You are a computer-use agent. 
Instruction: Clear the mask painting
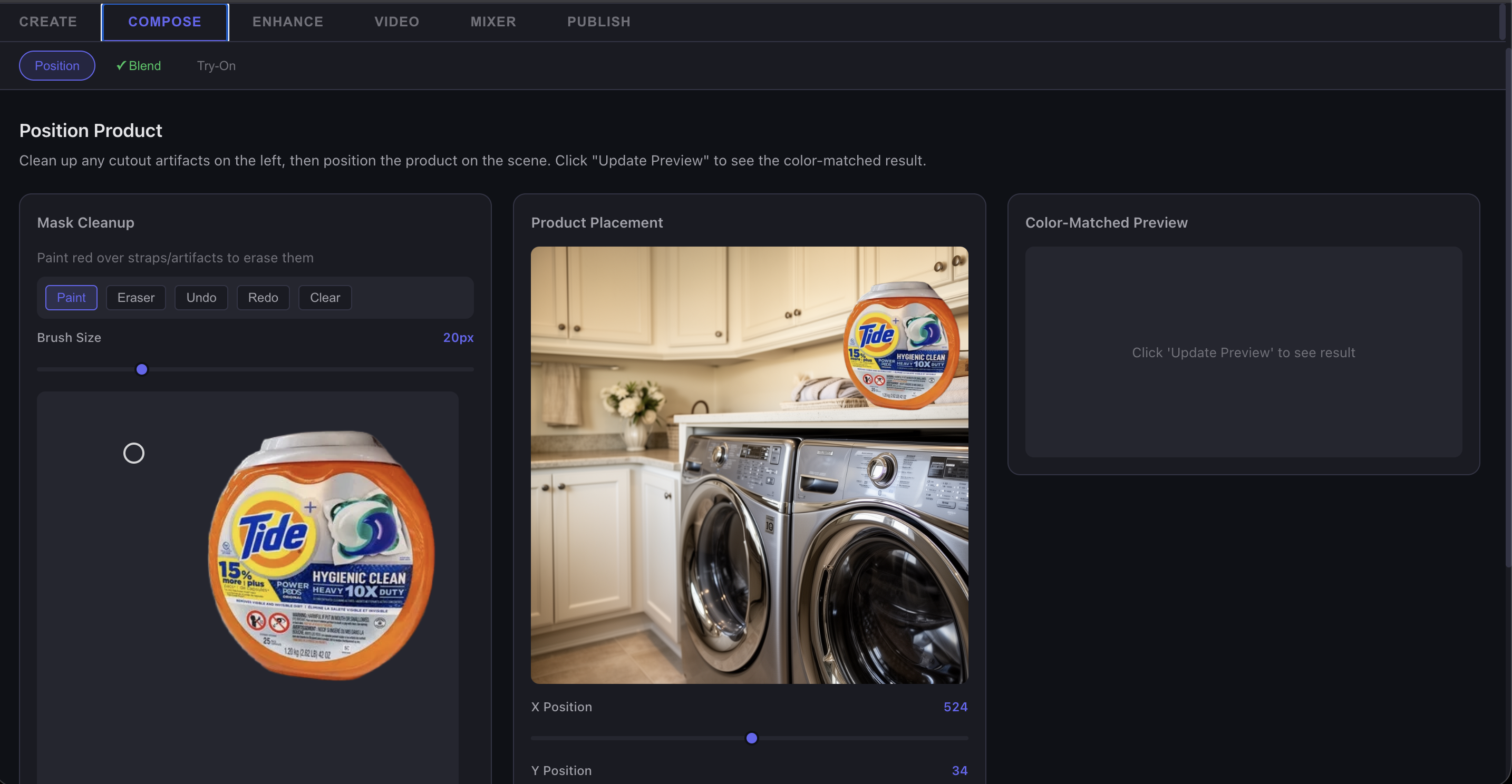coord(325,297)
